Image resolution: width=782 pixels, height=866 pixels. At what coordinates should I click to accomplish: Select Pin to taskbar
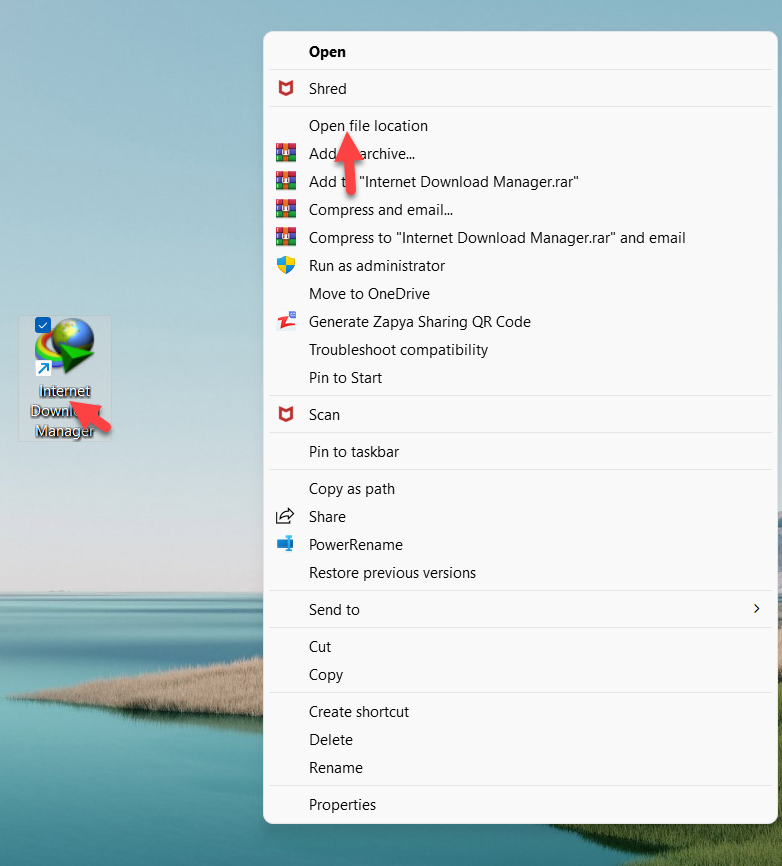coord(353,452)
